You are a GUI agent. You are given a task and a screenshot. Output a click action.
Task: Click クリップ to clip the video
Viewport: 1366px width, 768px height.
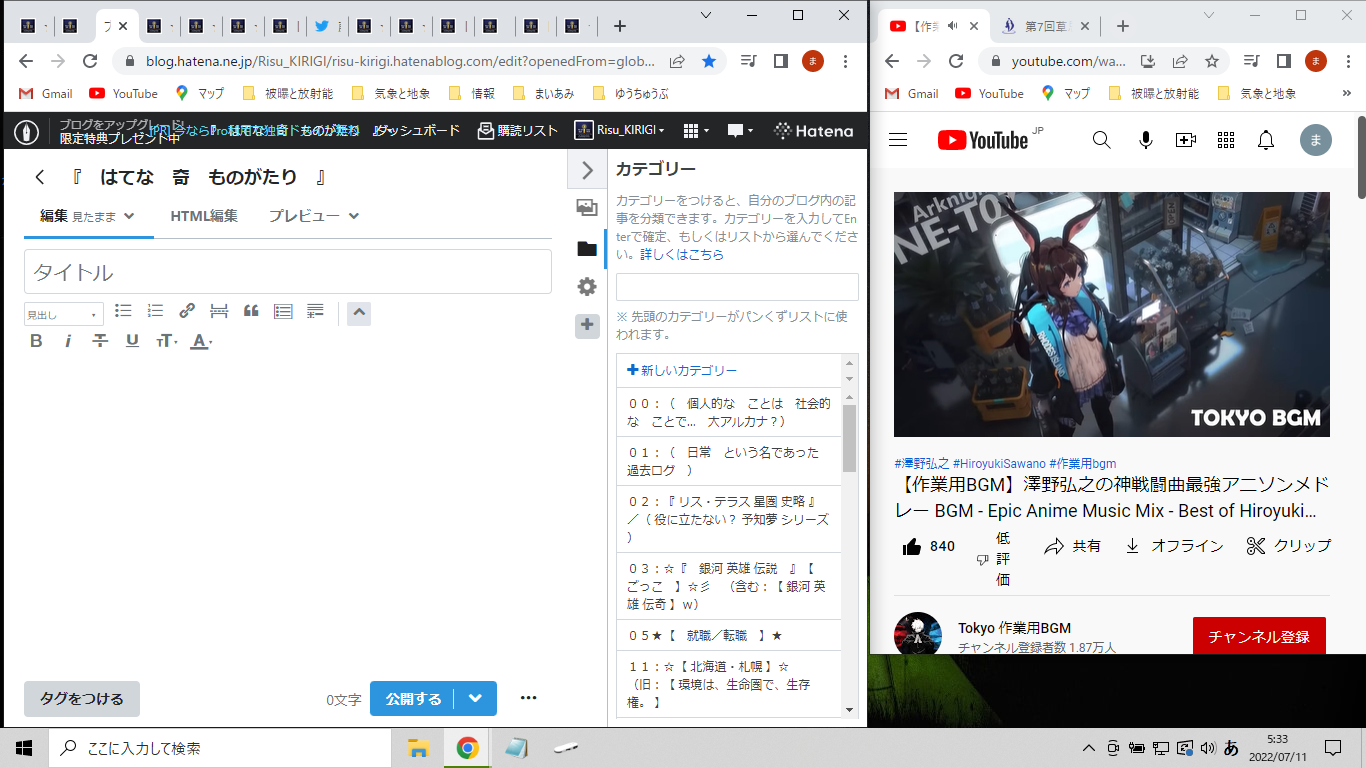(x=1289, y=546)
